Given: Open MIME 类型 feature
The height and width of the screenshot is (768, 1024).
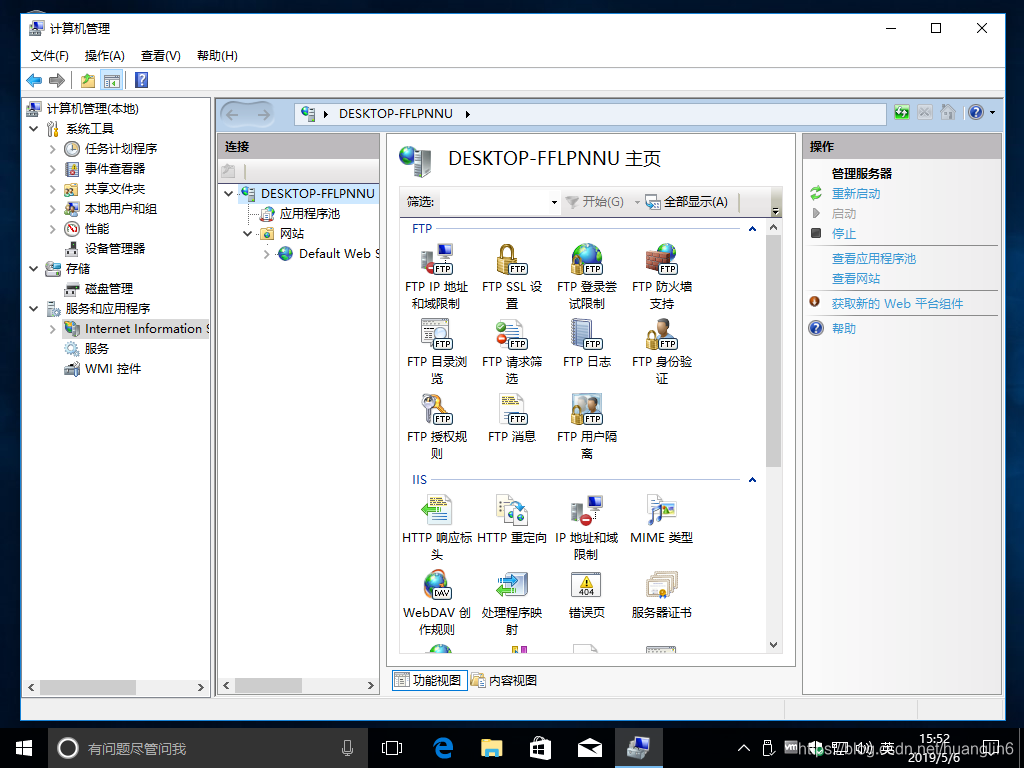Looking at the screenshot, I should pos(662,520).
